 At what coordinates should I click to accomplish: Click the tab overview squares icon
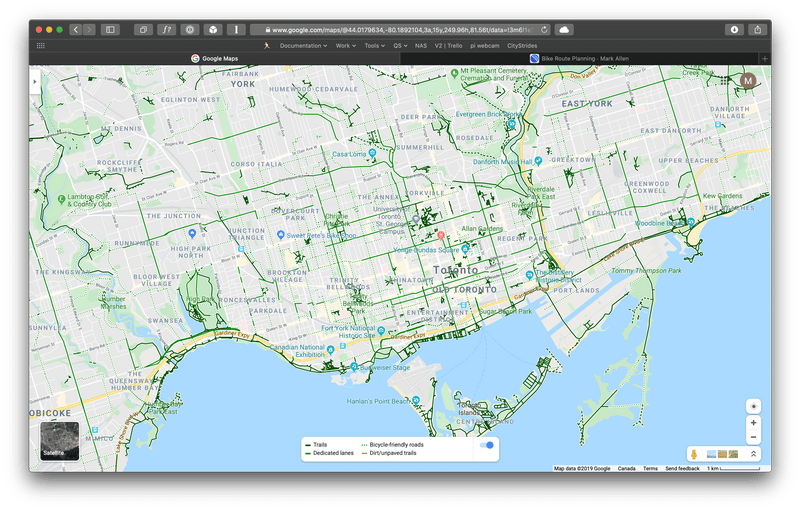(143, 30)
